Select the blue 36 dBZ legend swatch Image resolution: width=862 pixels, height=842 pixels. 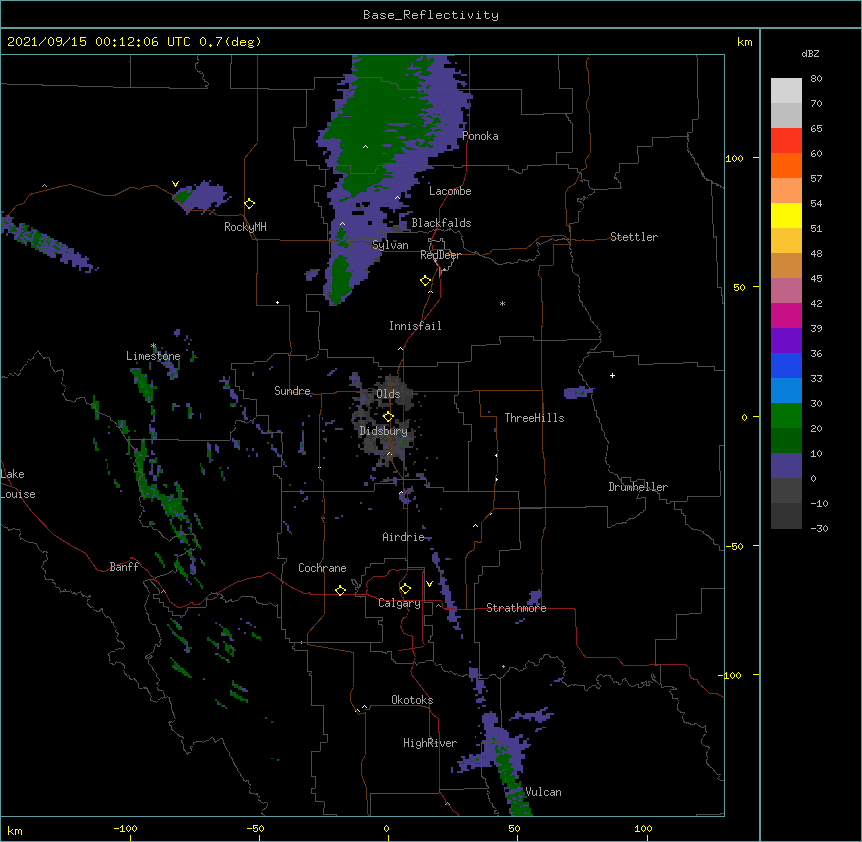coord(786,365)
